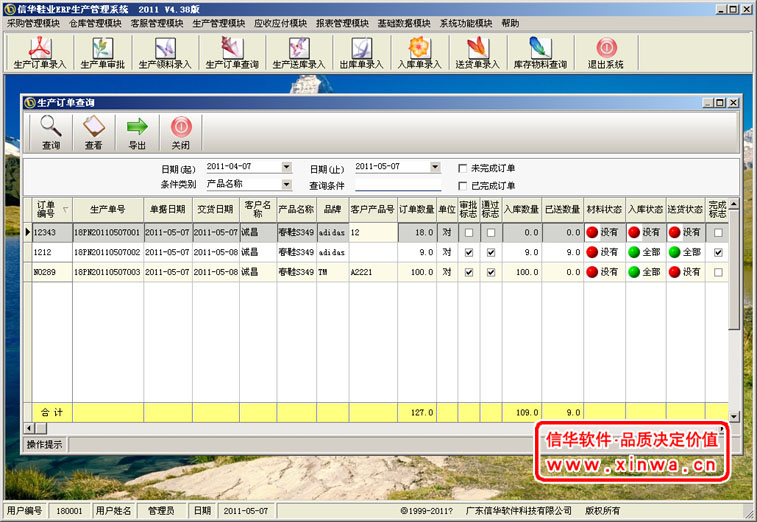Expand the 日期(起) date dropdown

click(286, 167)
